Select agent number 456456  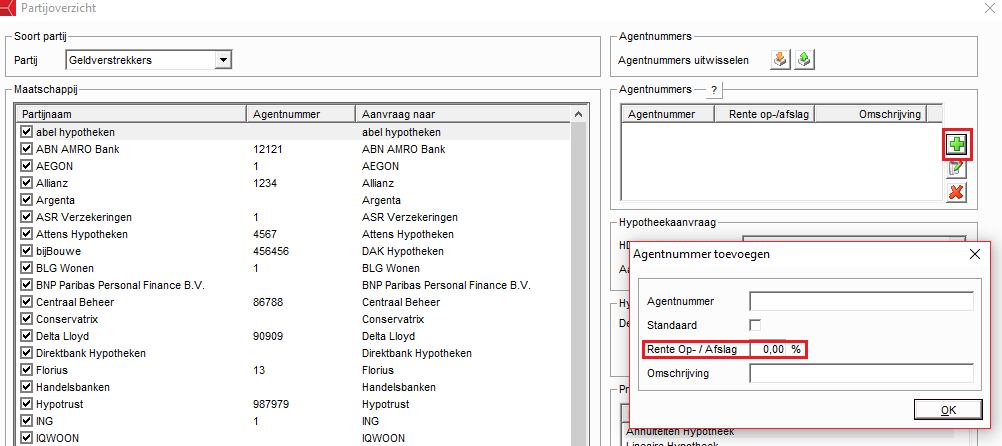point(271,251)
